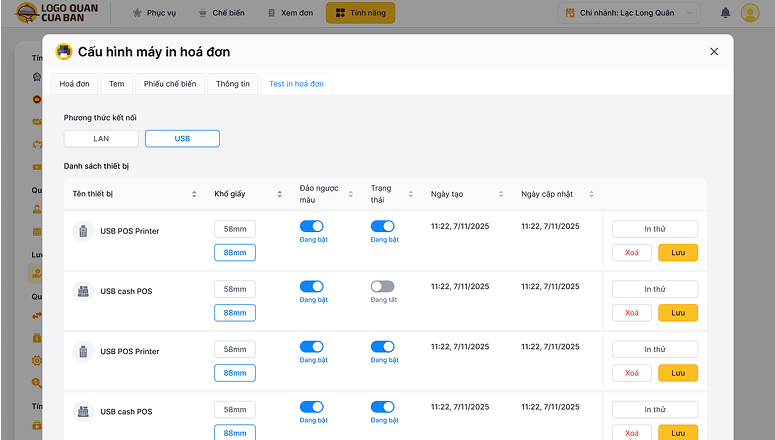Choose 58mm paper size for first printer

point(235,229)
